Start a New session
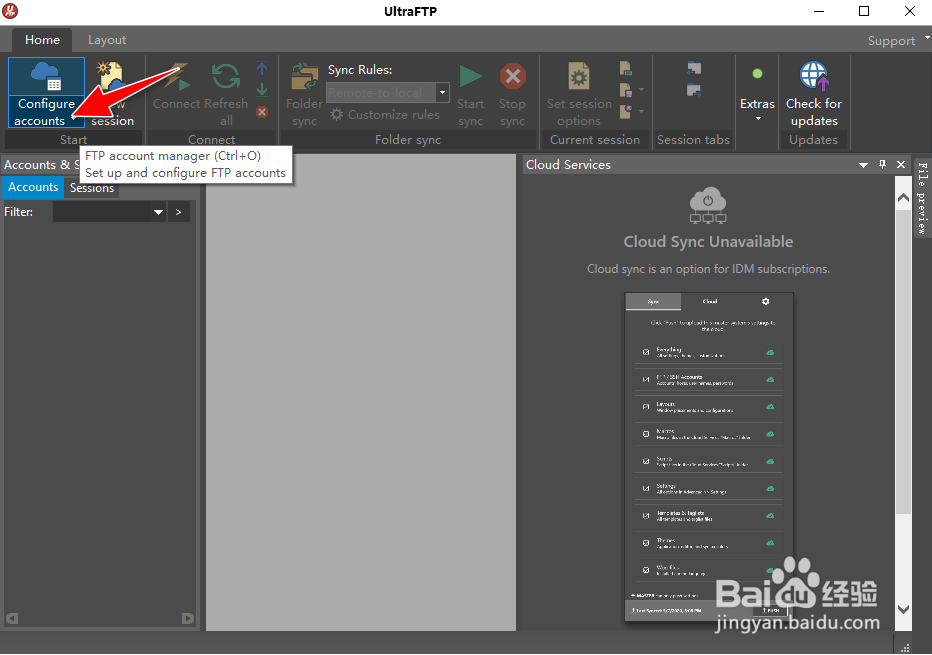Viewport: 932px width, 655px height. click(112, 94)
